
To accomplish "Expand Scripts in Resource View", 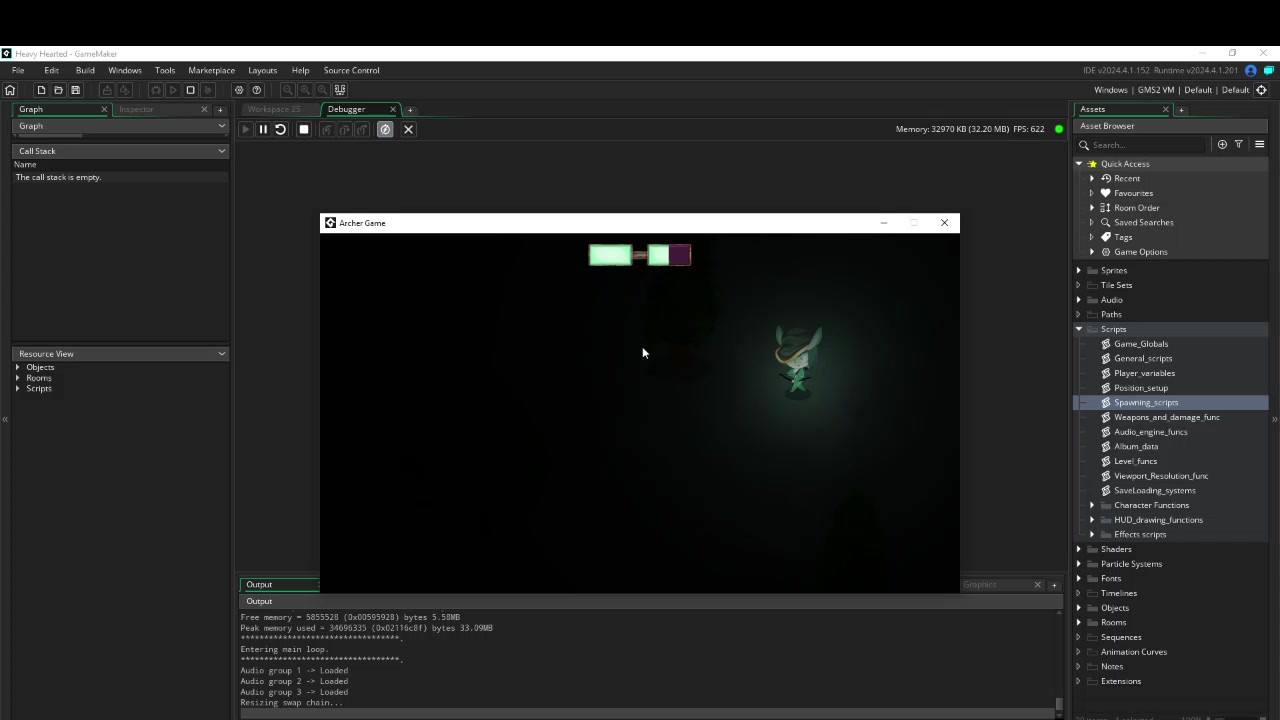I will [x=18, y=388].
